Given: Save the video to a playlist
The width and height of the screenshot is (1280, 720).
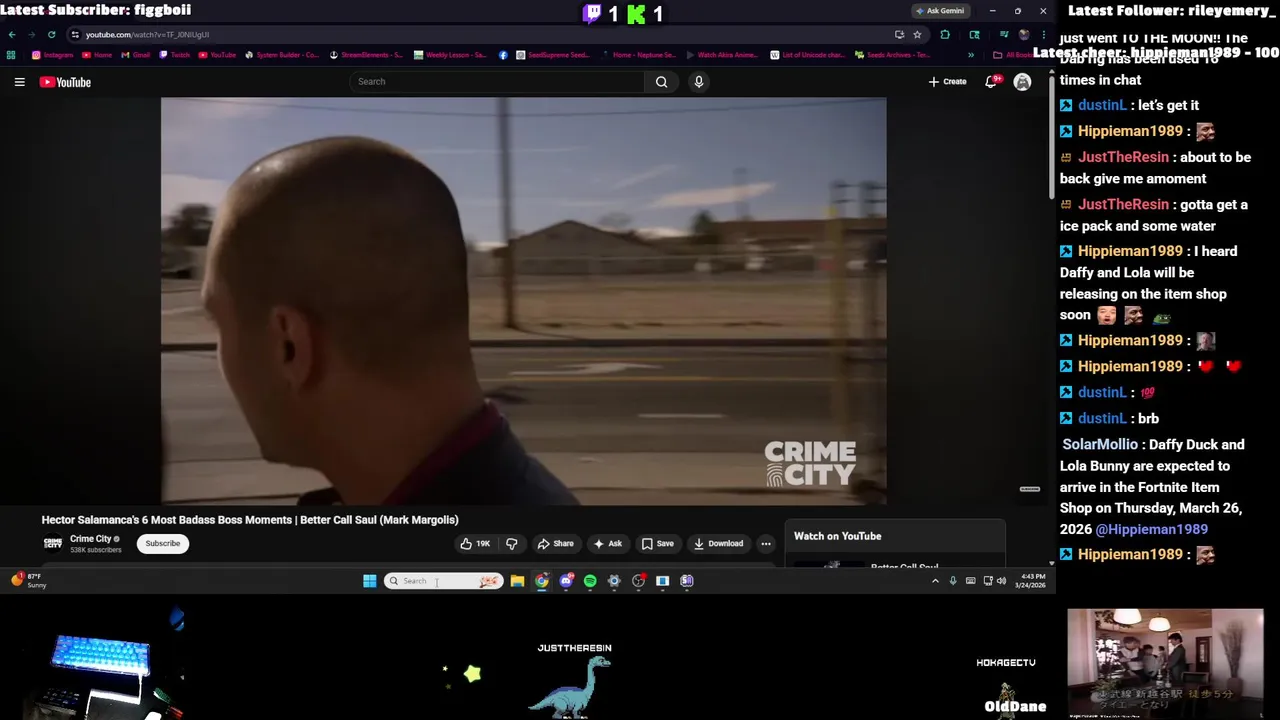Looking at the screenshot, I should [657, 544].
